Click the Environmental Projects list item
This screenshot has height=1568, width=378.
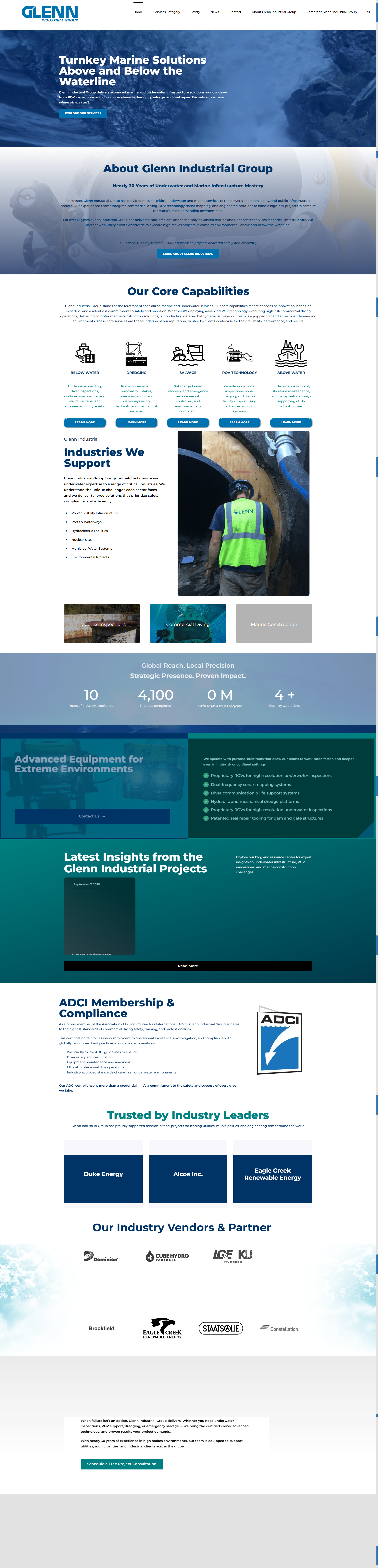coord(90,557)
